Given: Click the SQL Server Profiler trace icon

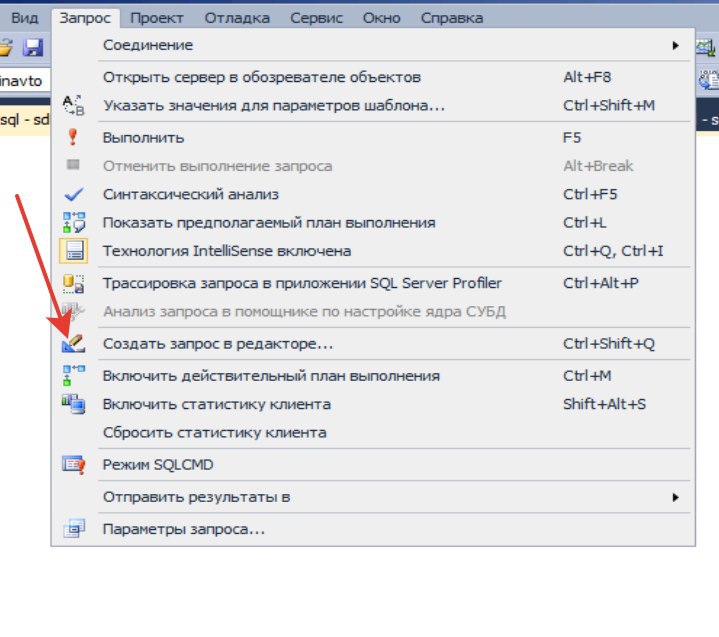Looking at the screenshot, I should click(x=73, y=283).
